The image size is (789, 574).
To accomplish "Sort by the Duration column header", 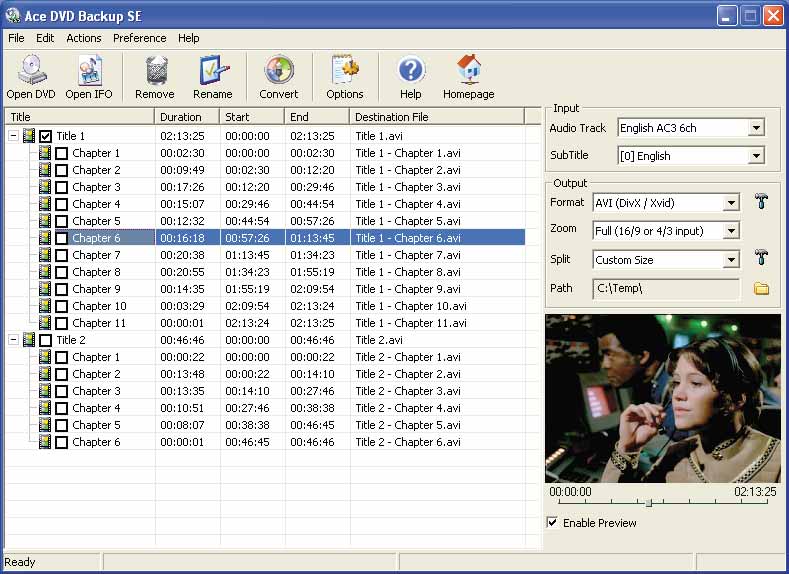I will click(x=187, y=117).
